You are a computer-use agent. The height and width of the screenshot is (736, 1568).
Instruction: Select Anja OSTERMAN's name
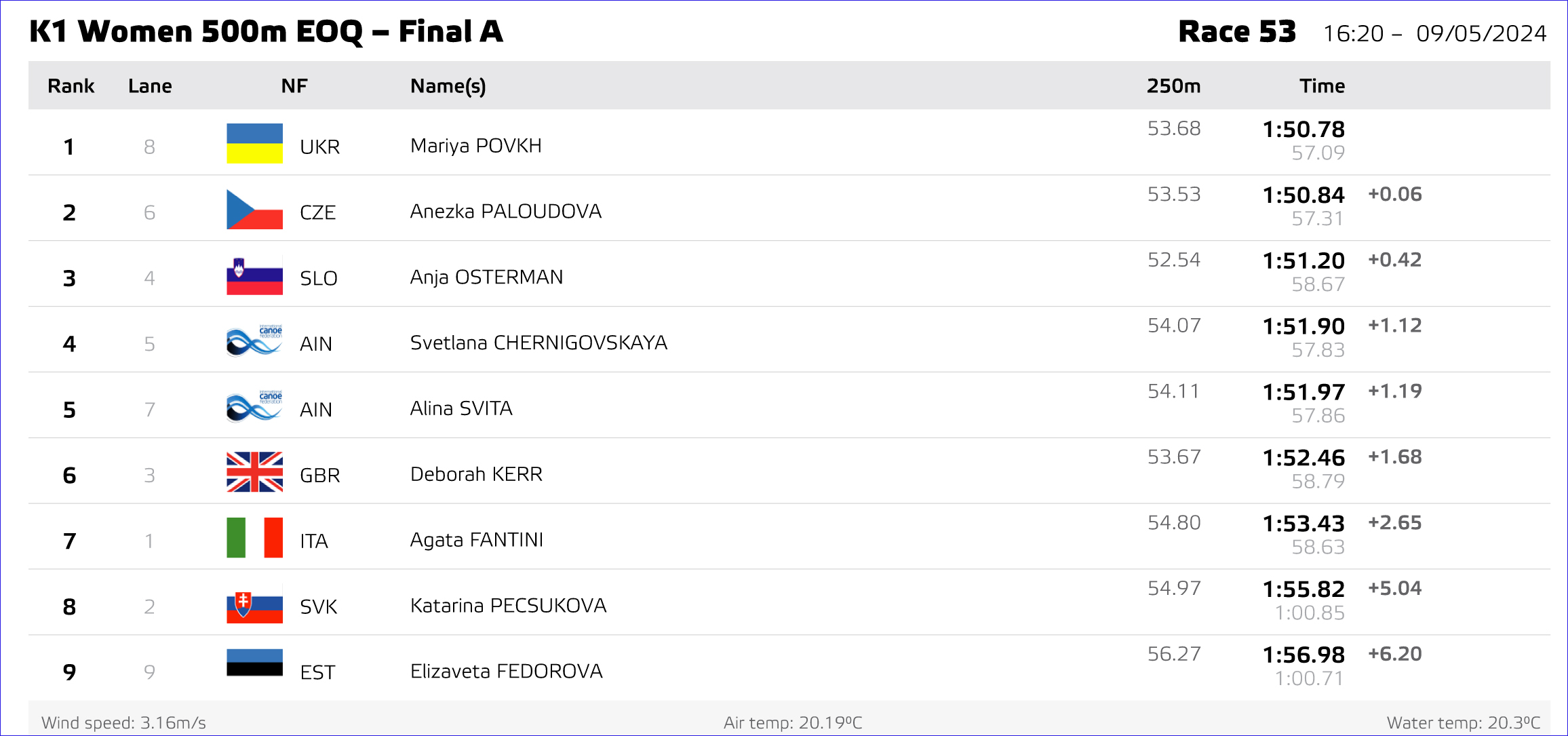tap(486, 277)
